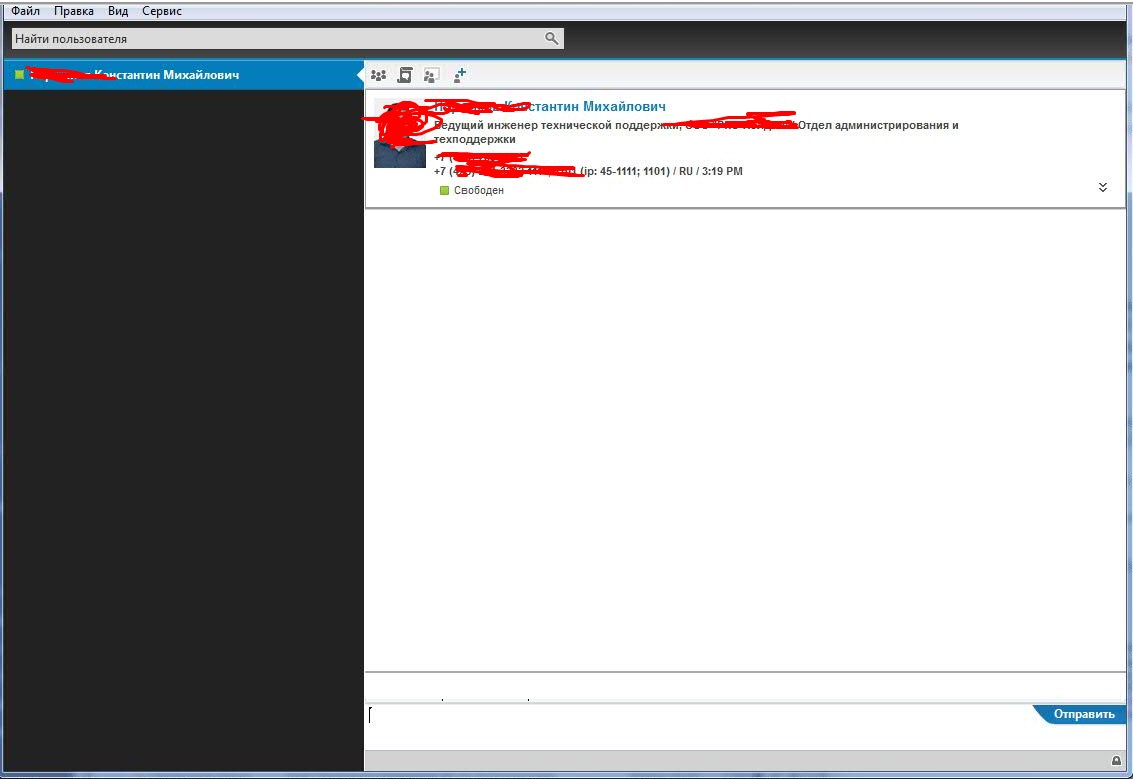The width and height of the screenshot is (1133, 779).
Task: Click the screen-sharing users toolbar icon
Action: pyautogui.click(x=431, y=74)
